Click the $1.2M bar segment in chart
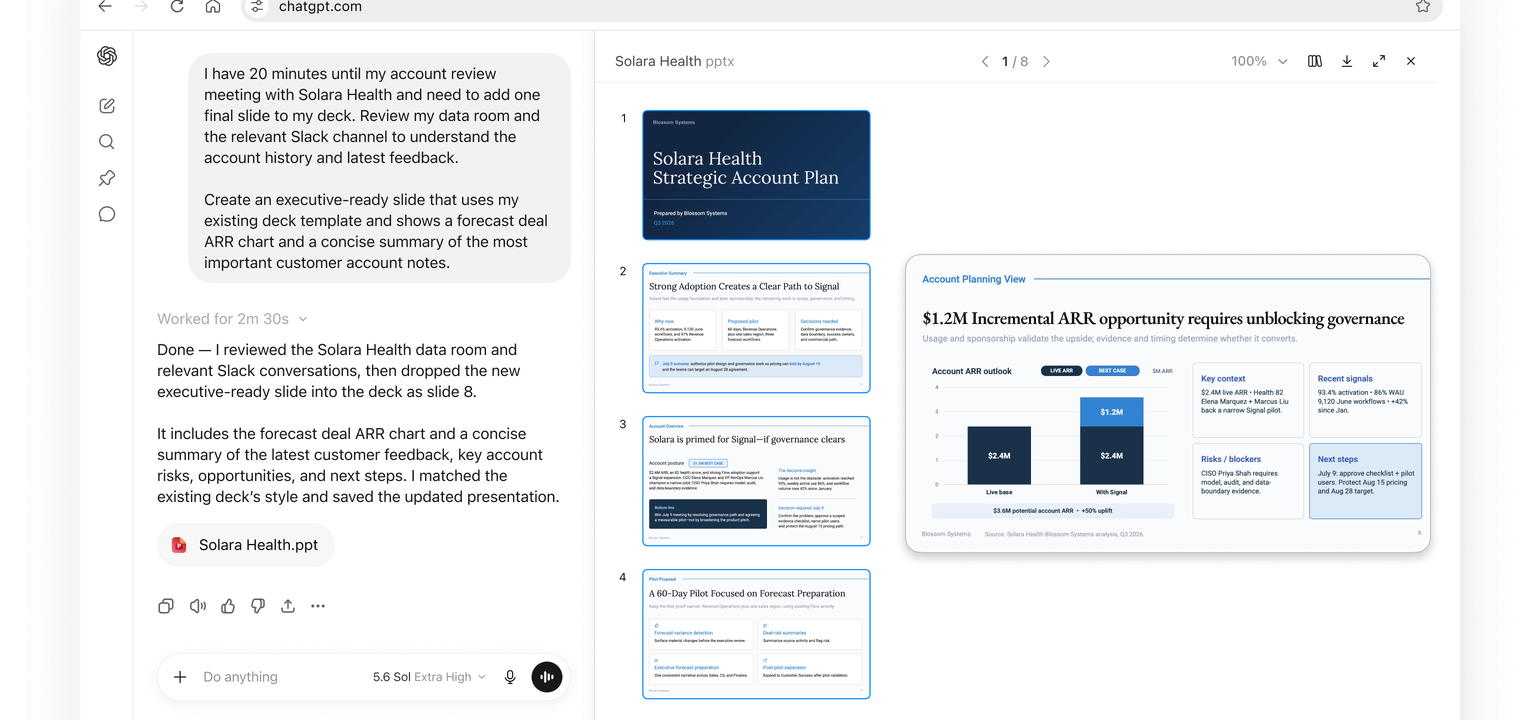Image resolution: width=1540 pixels, height=720 pixels. click(x=1112, y=412)
